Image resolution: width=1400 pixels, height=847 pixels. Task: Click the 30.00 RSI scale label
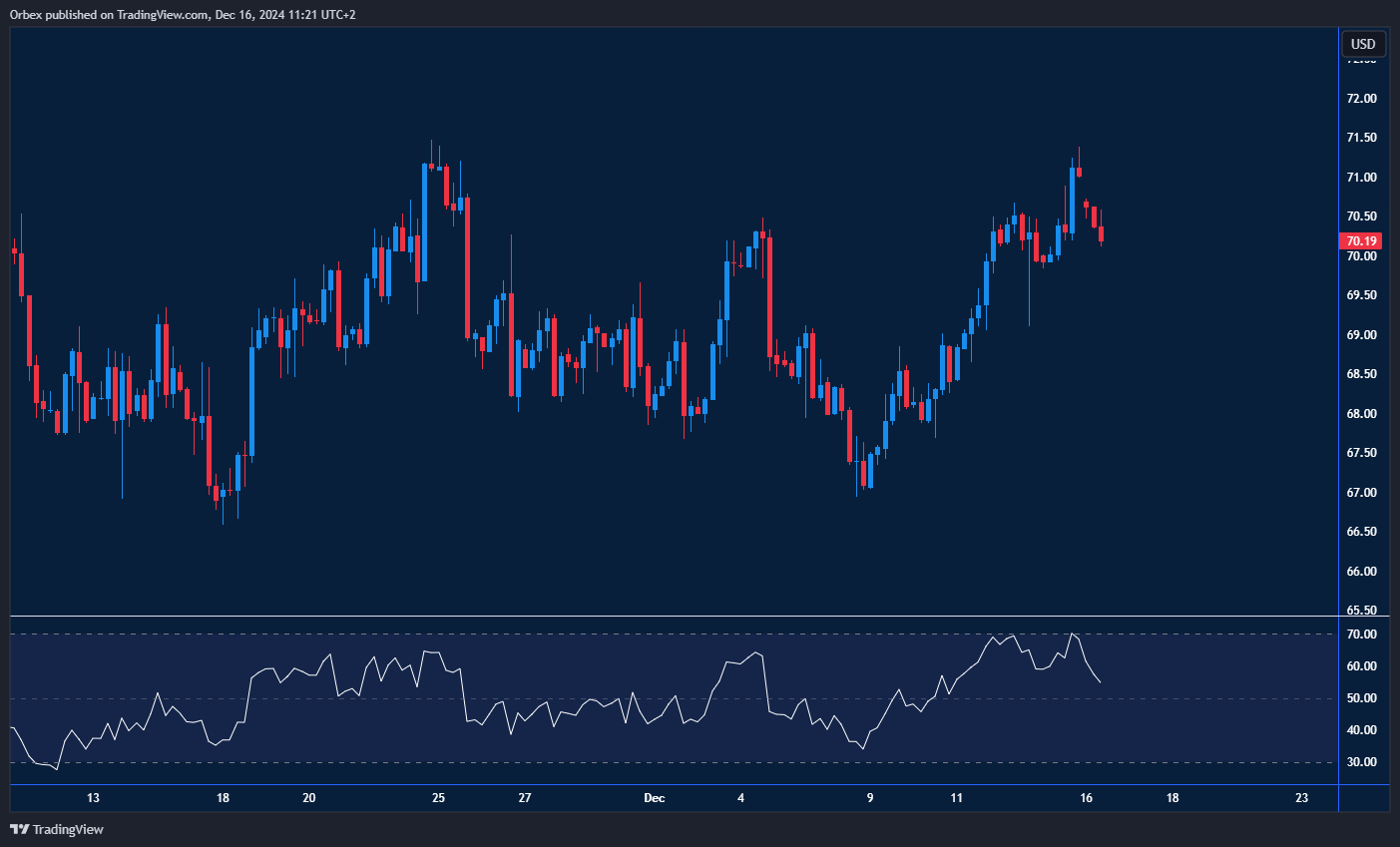coord(1361,762)
